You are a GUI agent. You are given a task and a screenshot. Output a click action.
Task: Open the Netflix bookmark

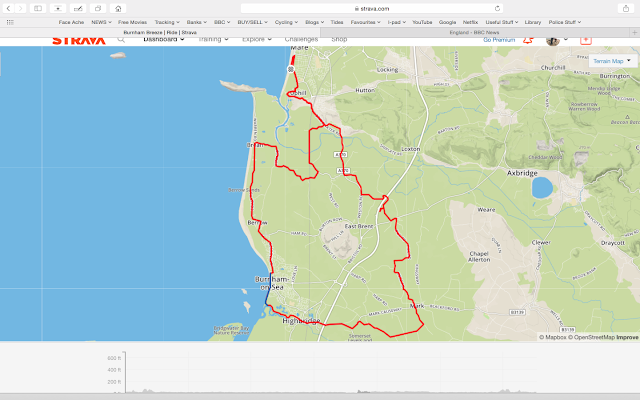pyautogui.click(x=470, y=22)
